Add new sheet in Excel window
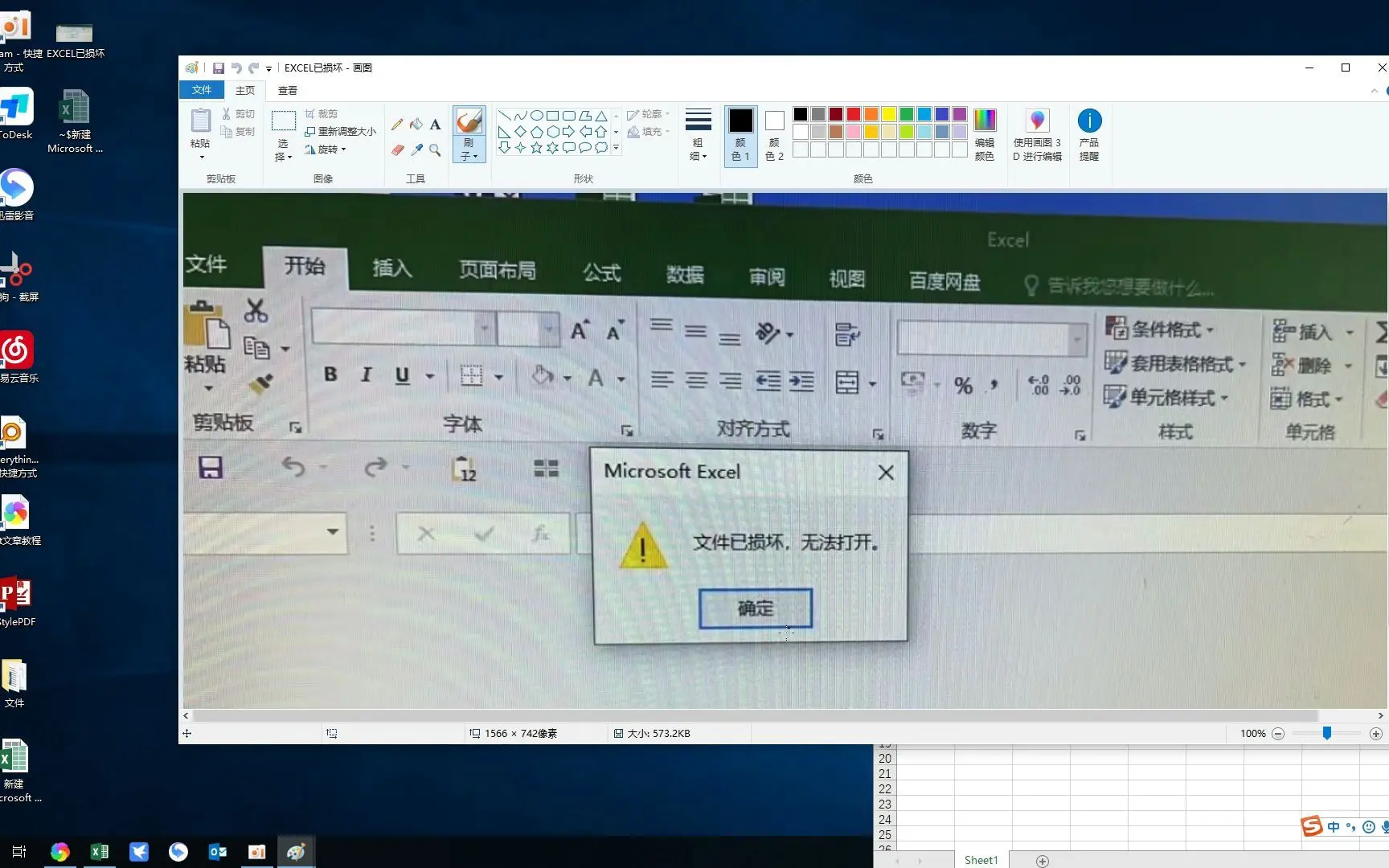 (x=1043, y=861)
